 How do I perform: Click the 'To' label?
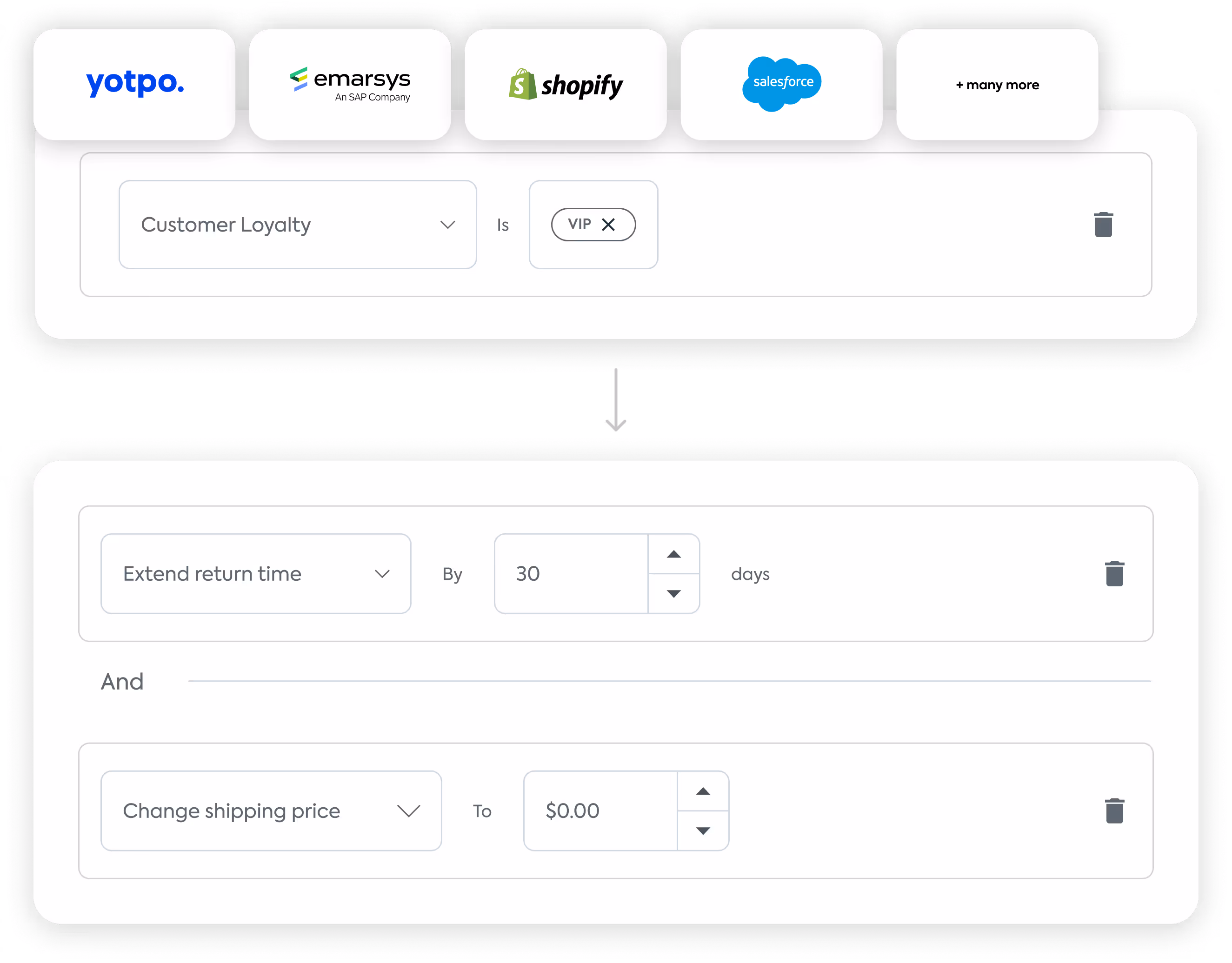(x=482, y=811)
